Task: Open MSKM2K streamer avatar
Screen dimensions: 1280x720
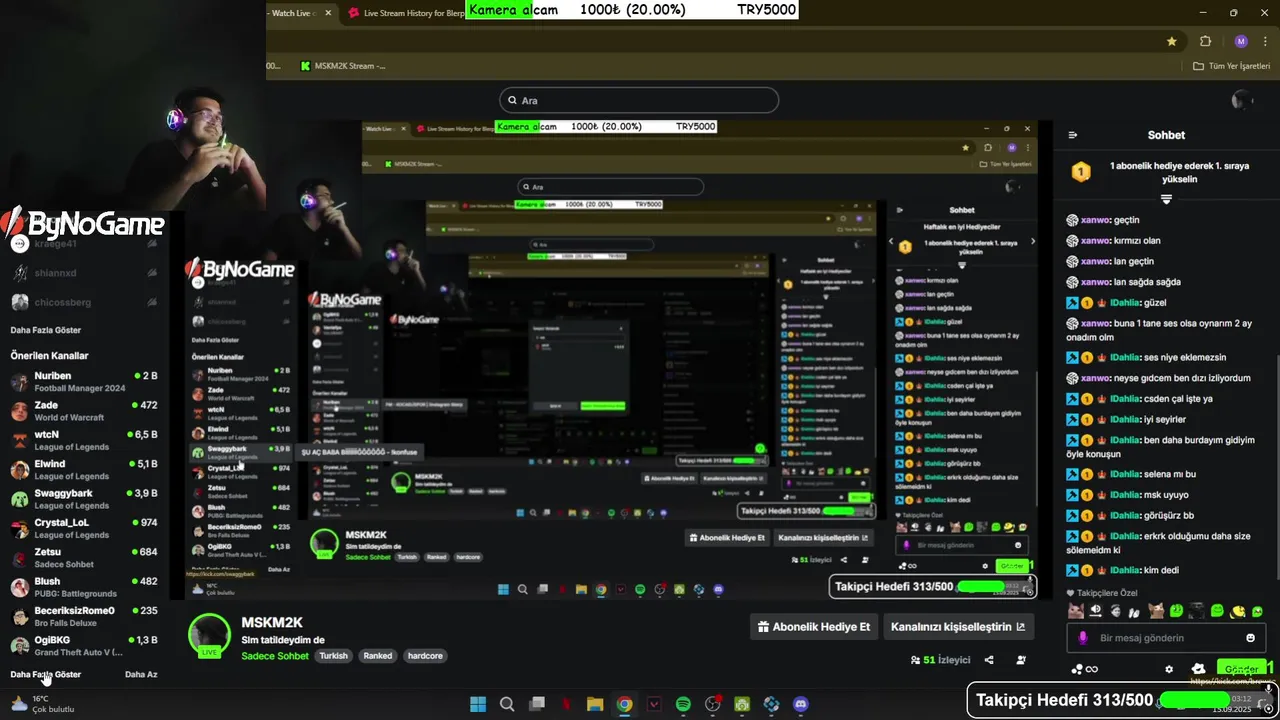Action: tap(210, 636)
